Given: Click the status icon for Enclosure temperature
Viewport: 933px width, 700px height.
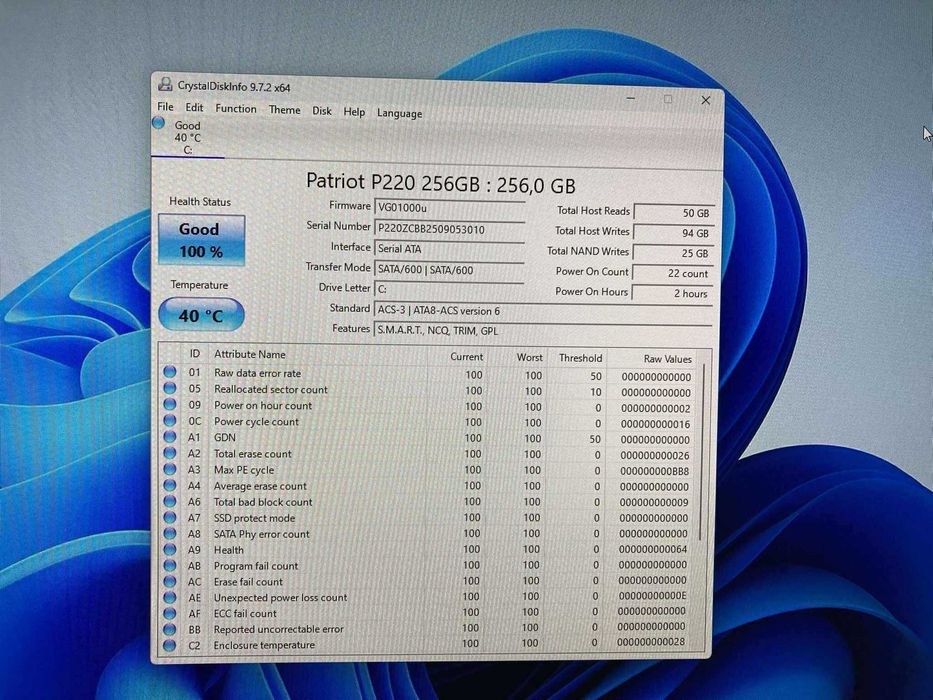Looking at the screenshot, I should tap(170, 645).
